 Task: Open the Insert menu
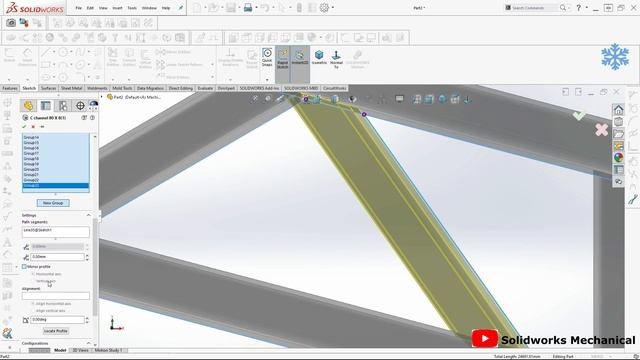click(x=117, y=8)
